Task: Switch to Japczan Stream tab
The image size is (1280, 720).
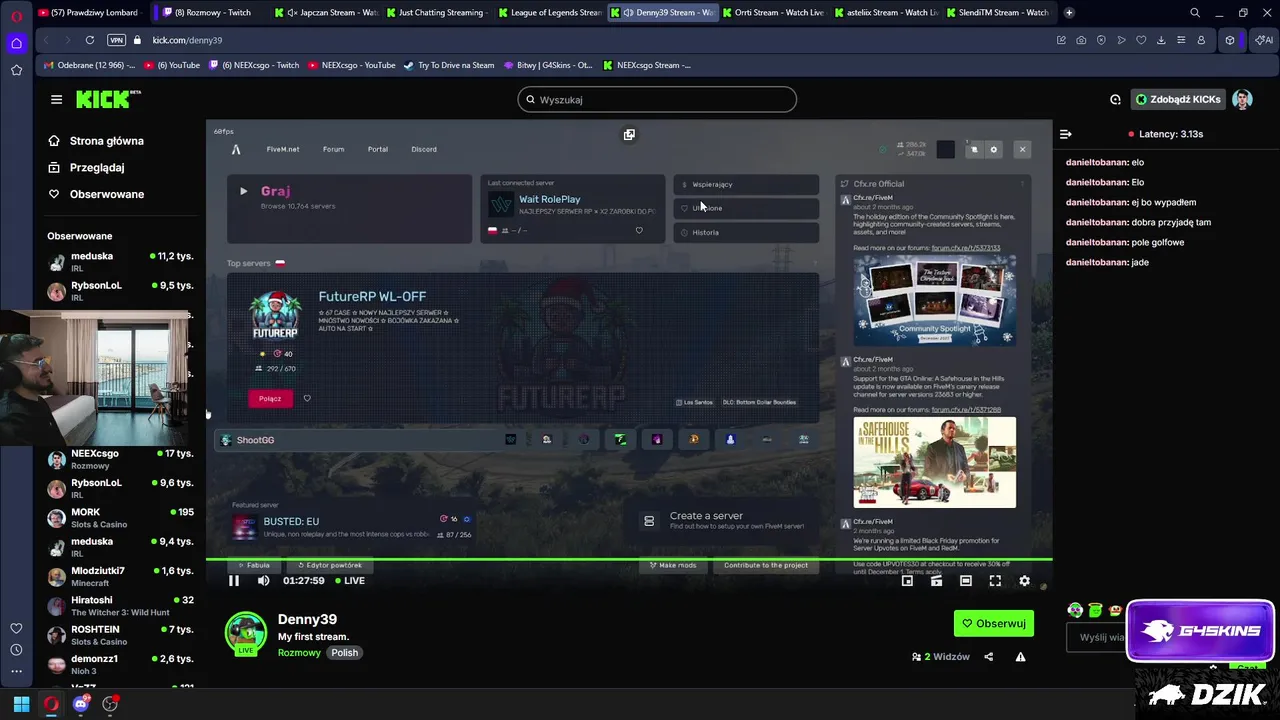Action: click(326, 13)
